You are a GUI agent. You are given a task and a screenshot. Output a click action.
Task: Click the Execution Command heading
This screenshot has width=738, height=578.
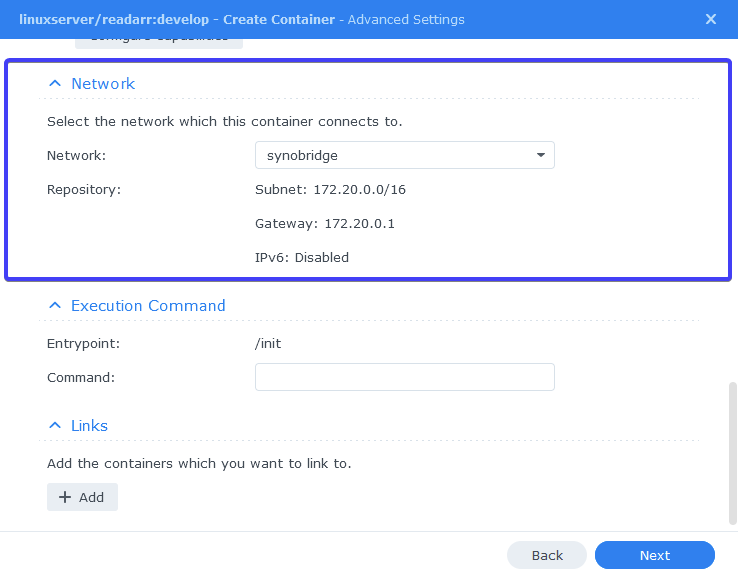click(148, 306)
